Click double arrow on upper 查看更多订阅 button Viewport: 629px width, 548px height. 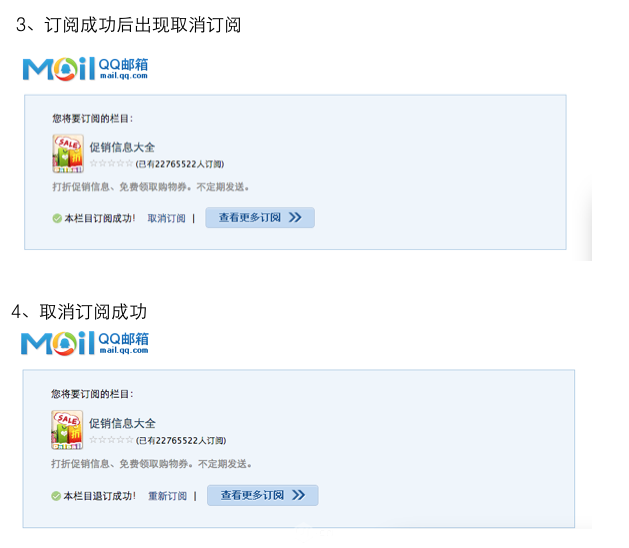click(x=295, y=217)
